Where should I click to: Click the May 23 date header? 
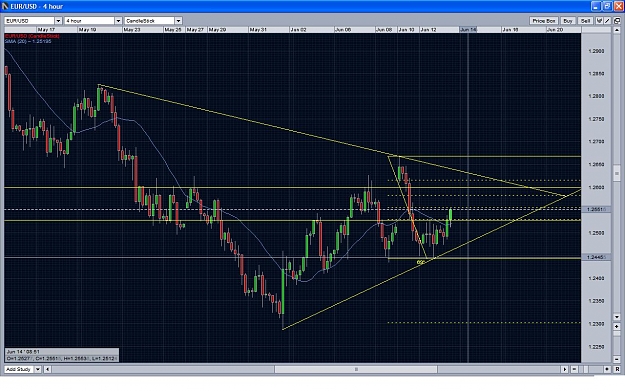132,30
